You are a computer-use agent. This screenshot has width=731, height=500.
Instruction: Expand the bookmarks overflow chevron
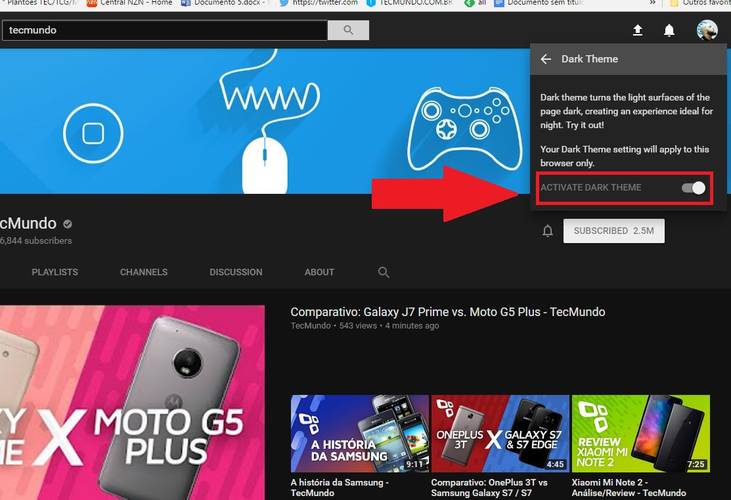coord(653,3)
